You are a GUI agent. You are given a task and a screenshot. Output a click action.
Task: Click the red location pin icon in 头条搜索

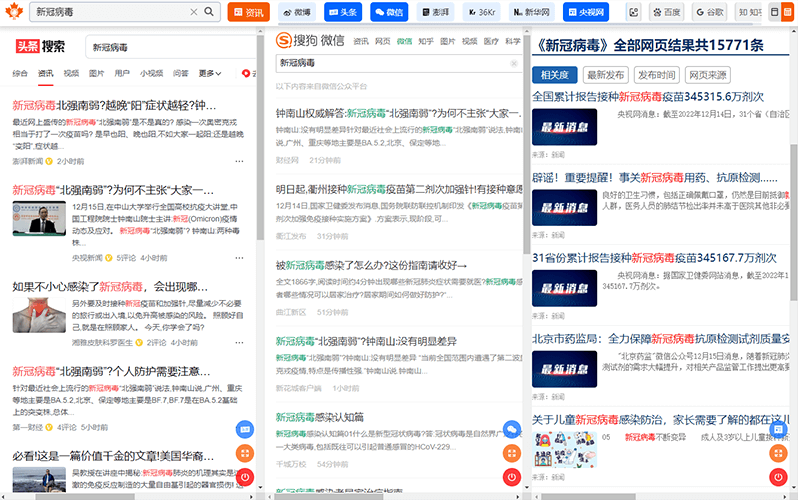point(246,73)
